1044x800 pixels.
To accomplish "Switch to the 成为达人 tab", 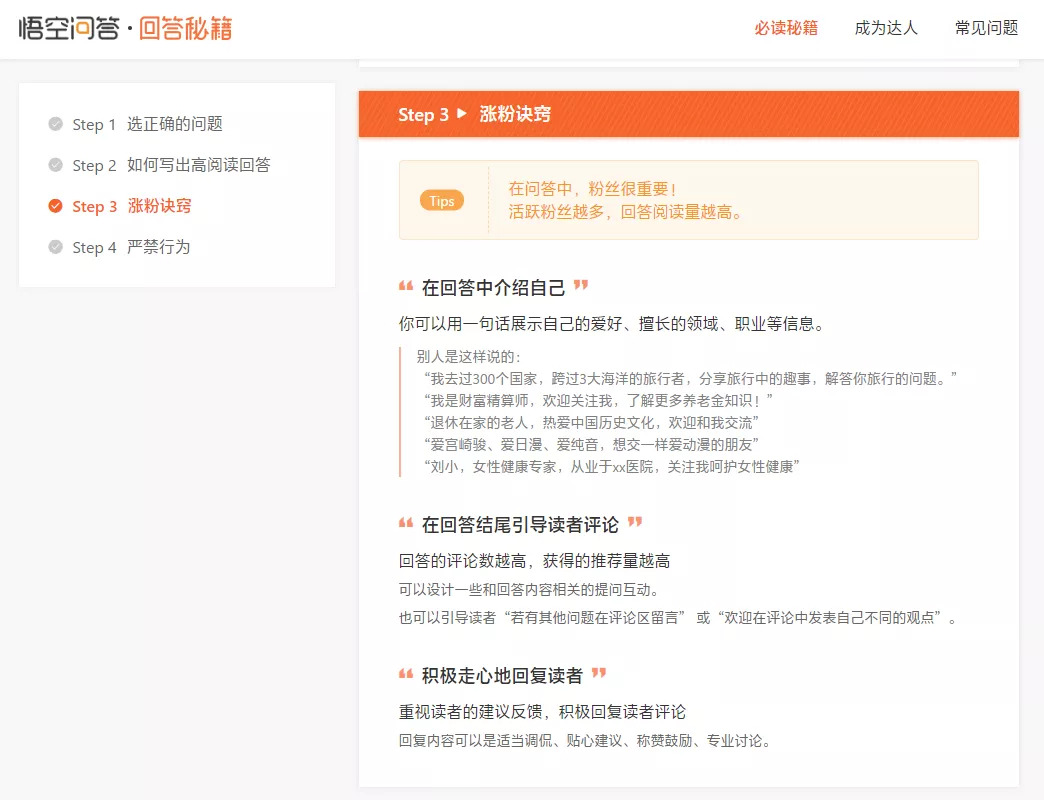I will [x=886, y=28].
